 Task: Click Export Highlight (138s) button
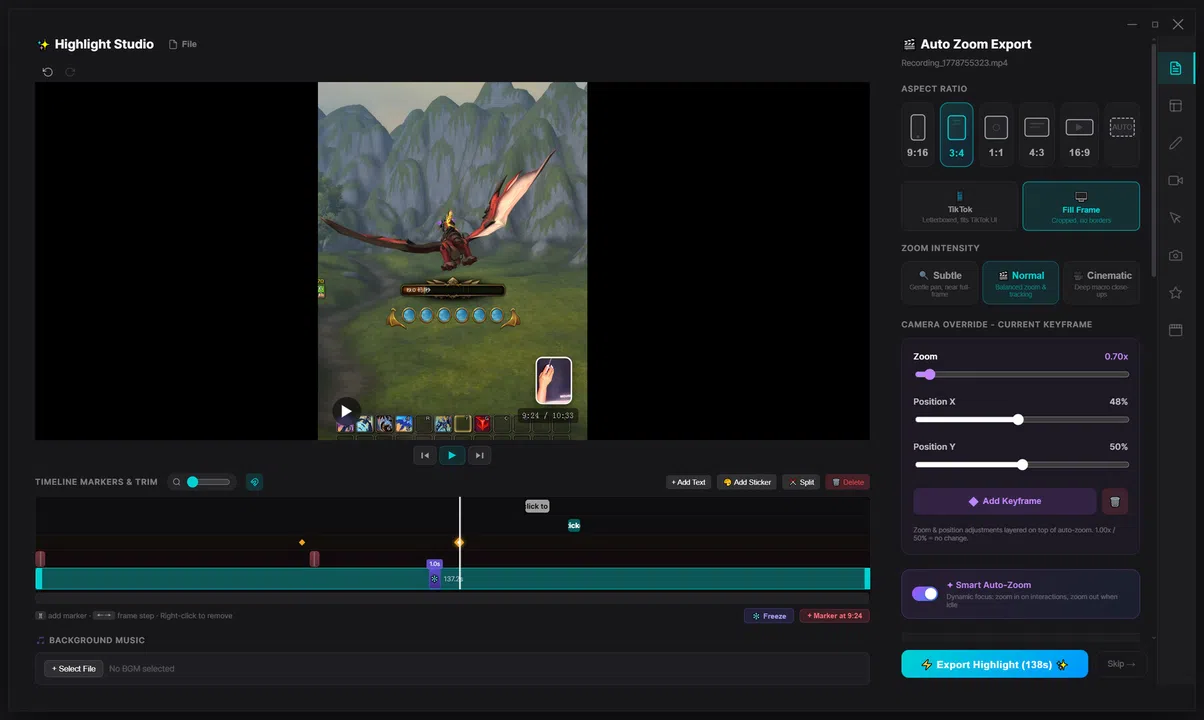pyautogui.click(x=994, y=664)
